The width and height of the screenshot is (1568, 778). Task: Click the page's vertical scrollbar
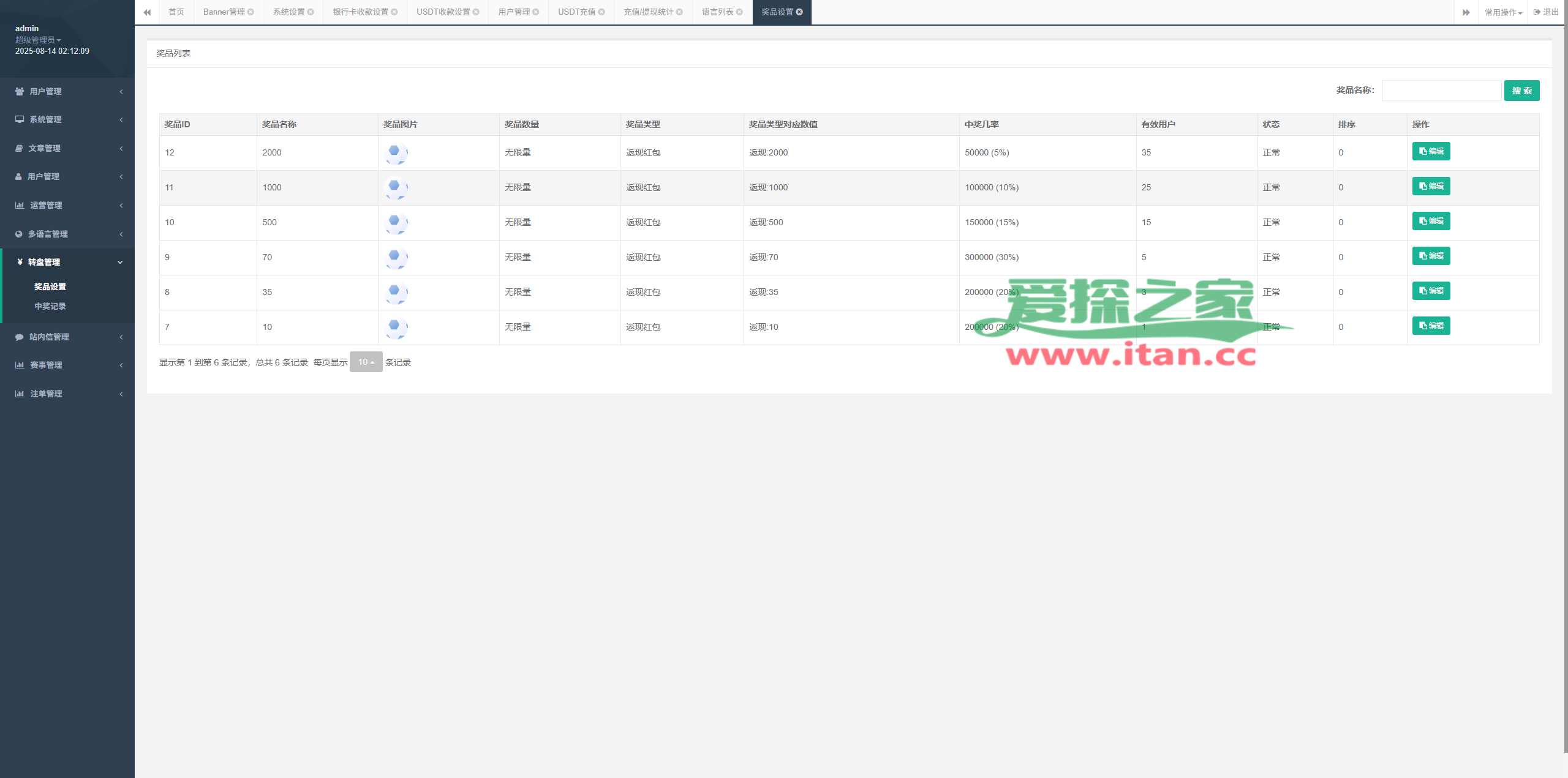(x=1565, y=376)
